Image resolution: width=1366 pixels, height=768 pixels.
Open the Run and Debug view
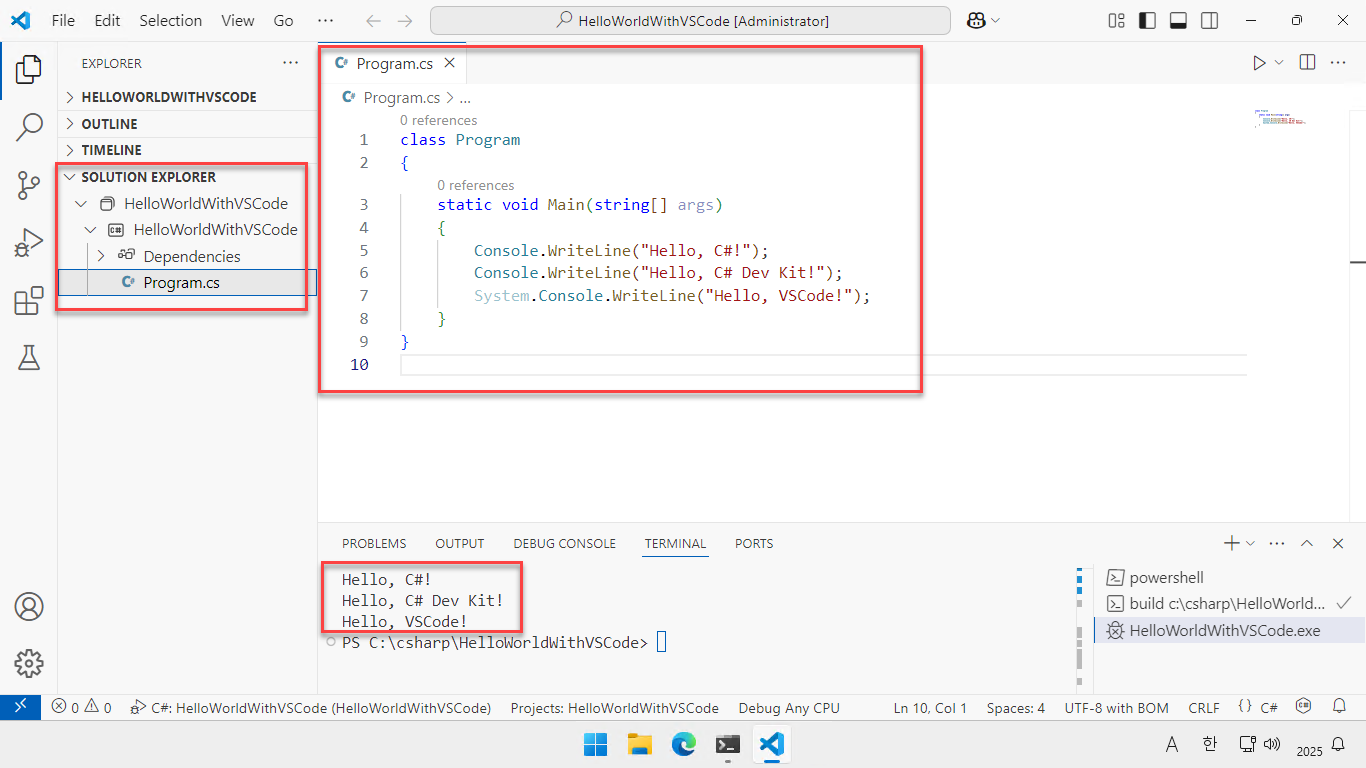[x=29, y=241]
